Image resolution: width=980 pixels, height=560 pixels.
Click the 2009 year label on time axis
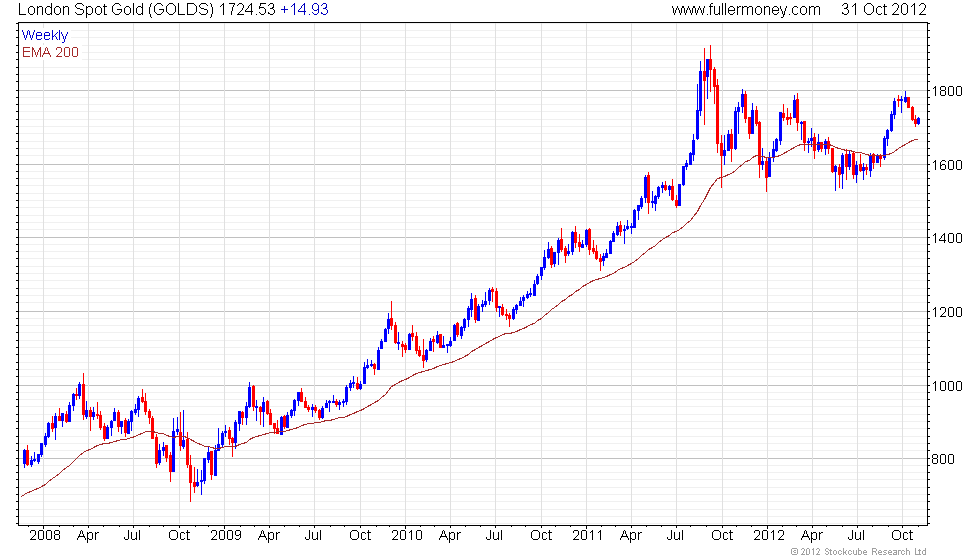point(226,536)
